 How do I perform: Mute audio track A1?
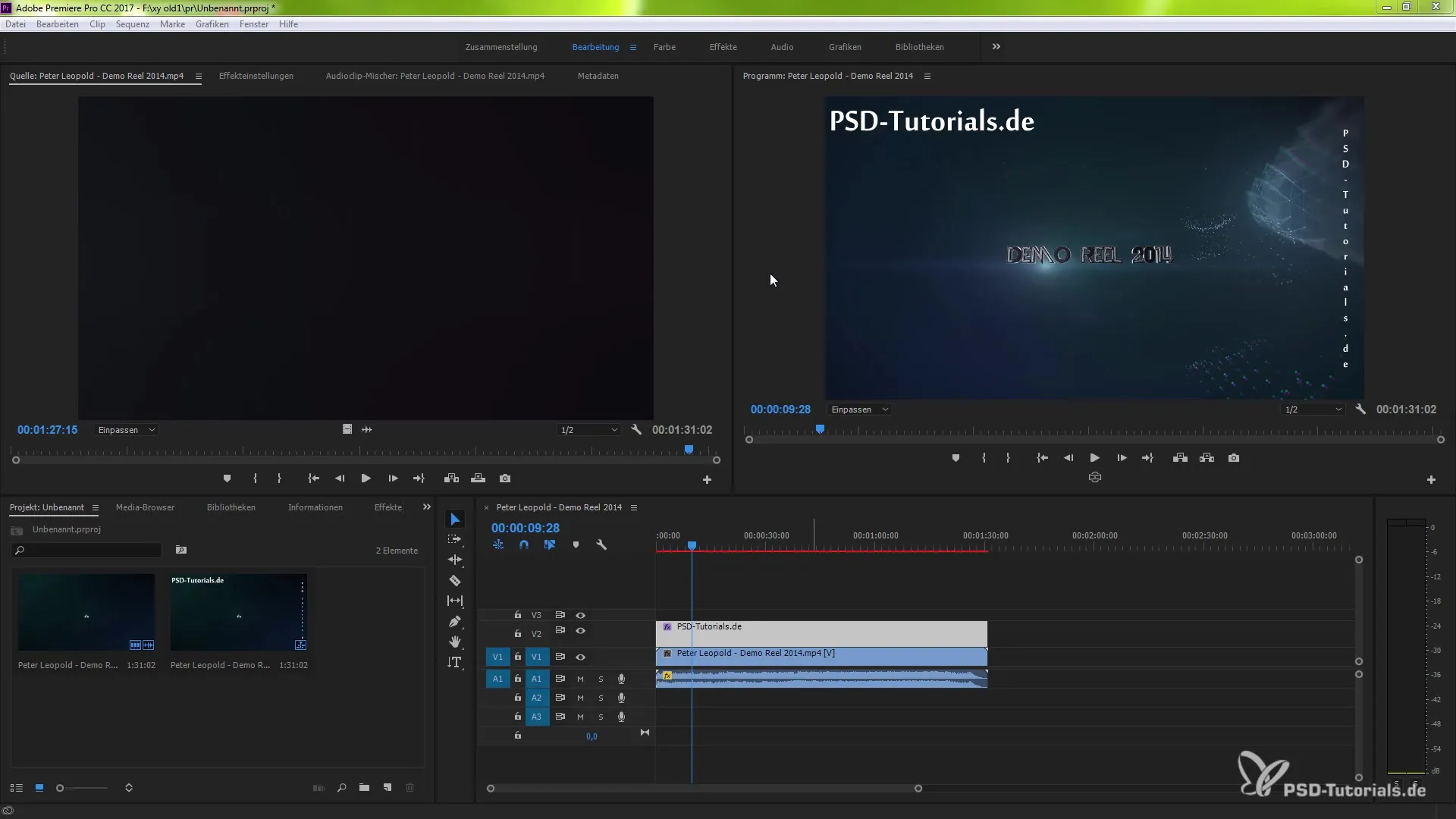(x=580, y=679)
